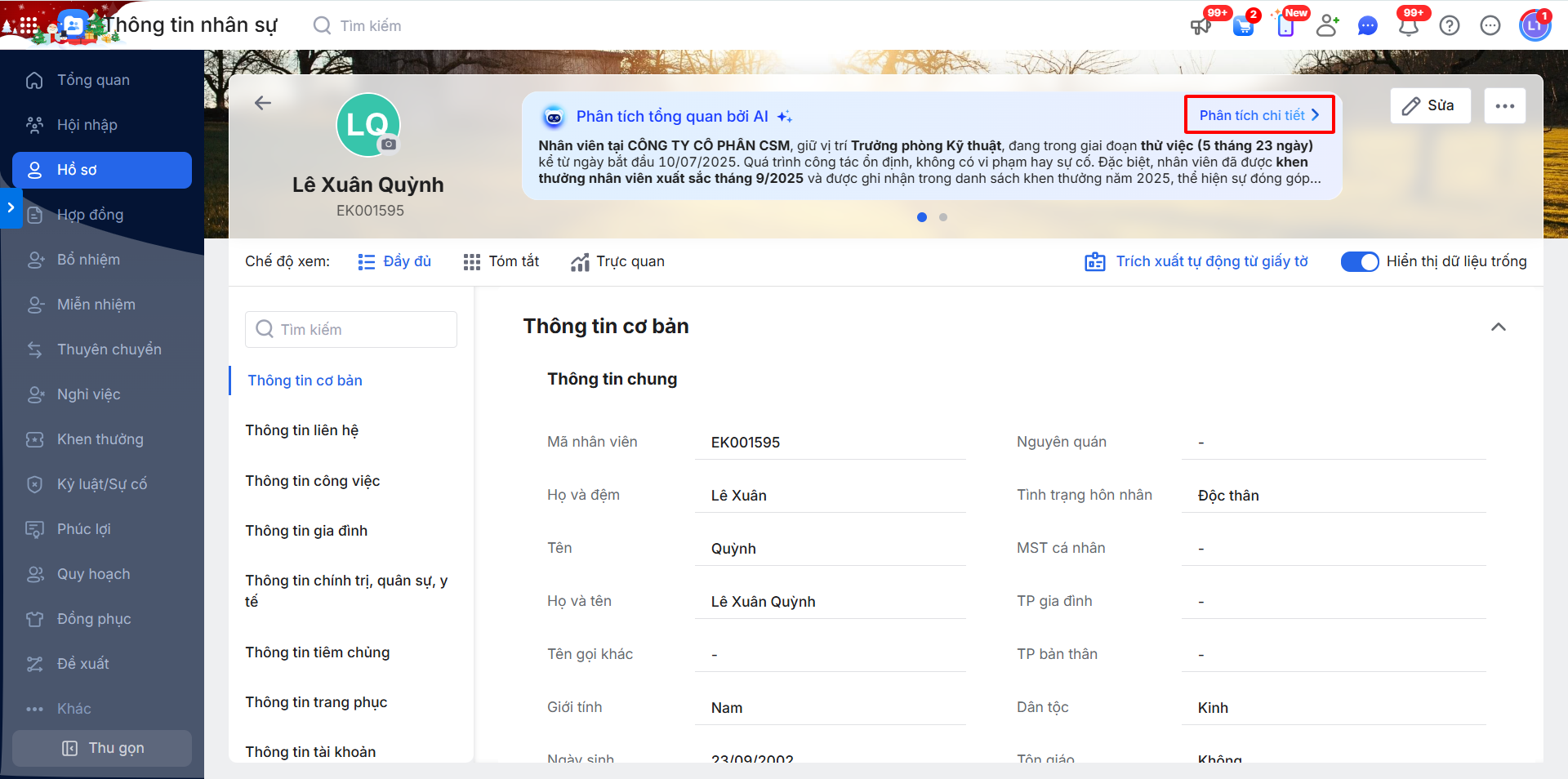Viewport: 1568px width, 779px height.
Task: Click the megaphone announcements icon
Action: 1201,25
